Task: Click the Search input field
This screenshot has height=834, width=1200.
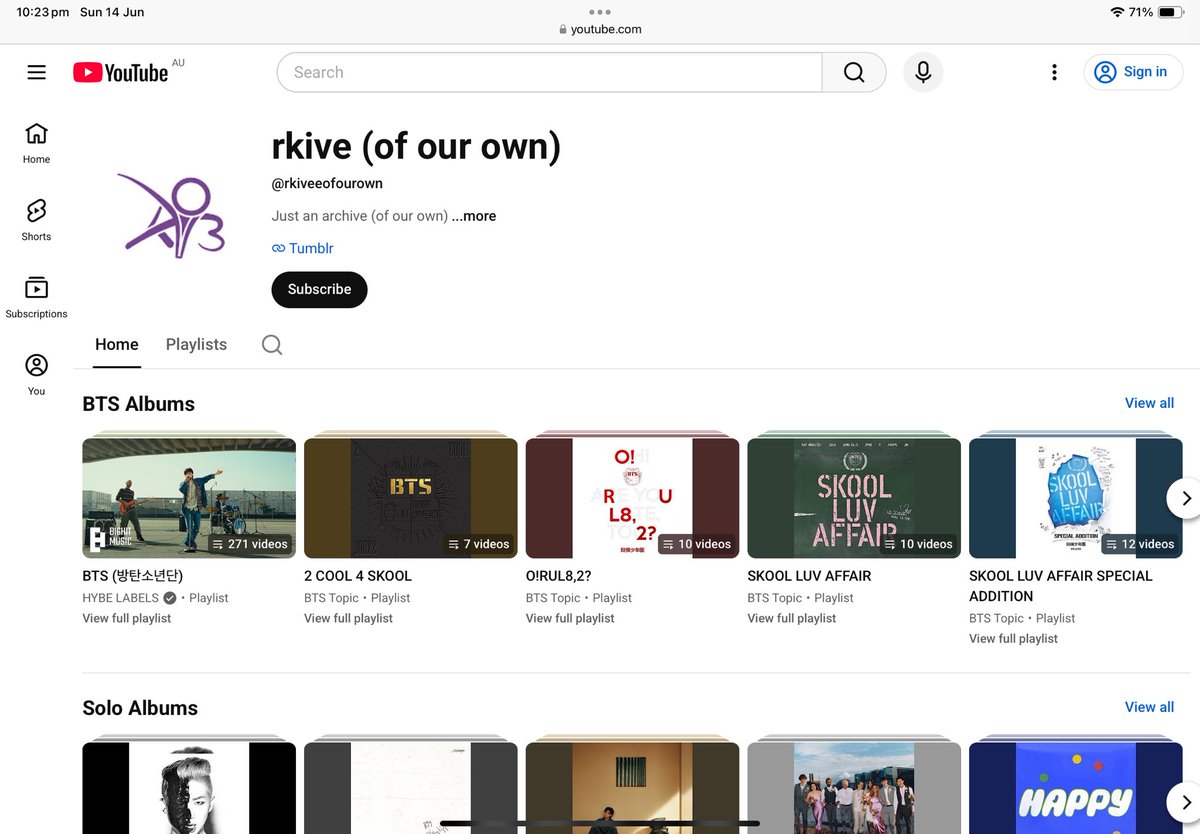Action: click(549, 72)
